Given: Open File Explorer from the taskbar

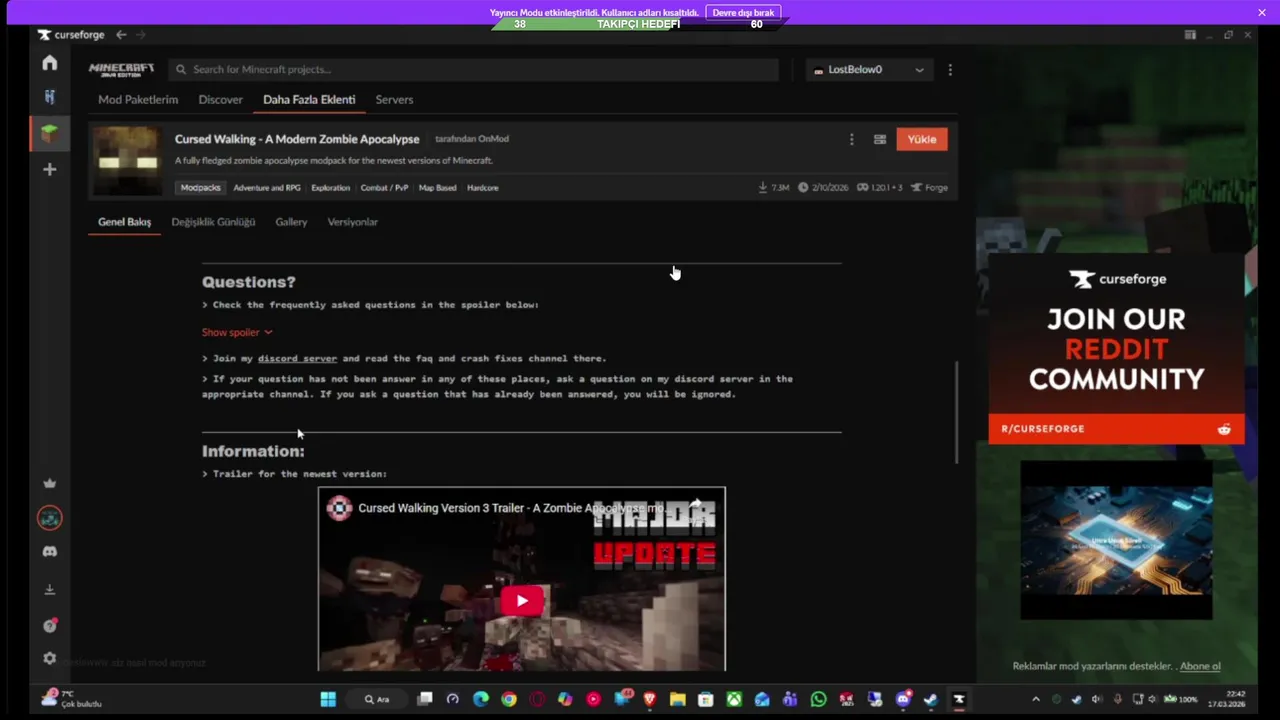Looking at the screenshot, I should pyautogui.click(x=677, y=699).
